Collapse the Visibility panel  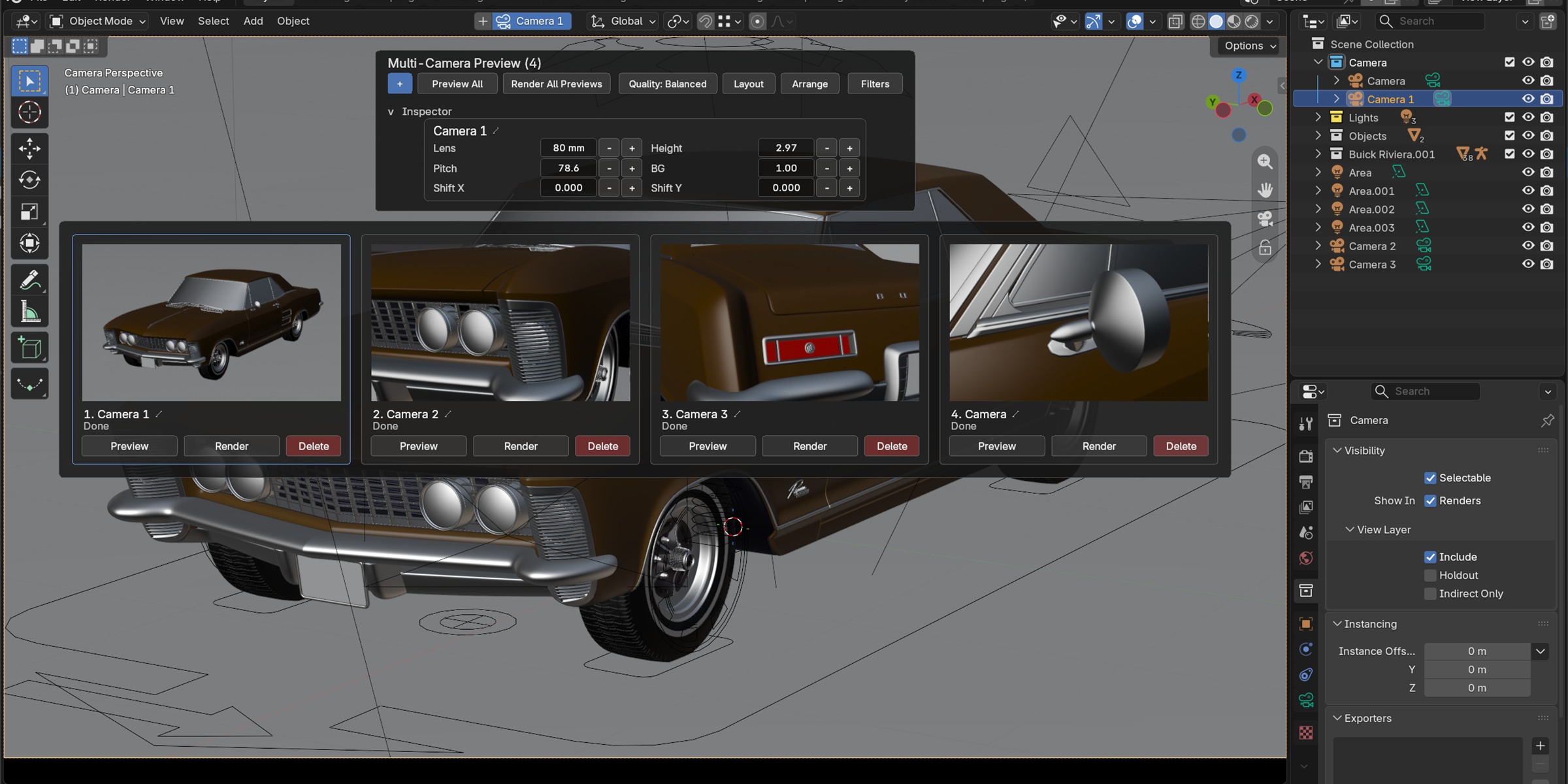(1337, 451)
